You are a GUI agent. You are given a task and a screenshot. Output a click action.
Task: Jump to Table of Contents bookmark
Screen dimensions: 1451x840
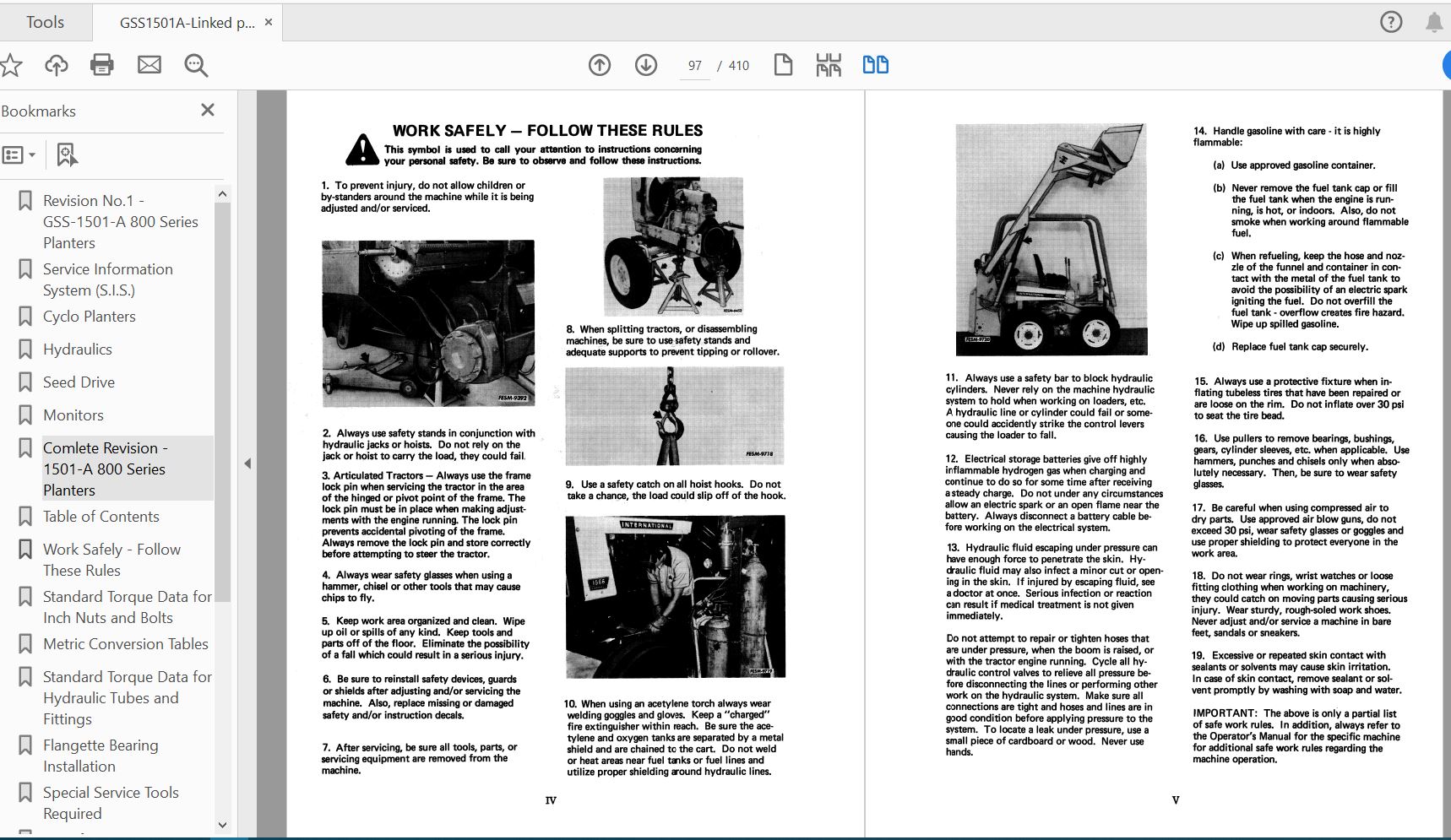(101, 516)
